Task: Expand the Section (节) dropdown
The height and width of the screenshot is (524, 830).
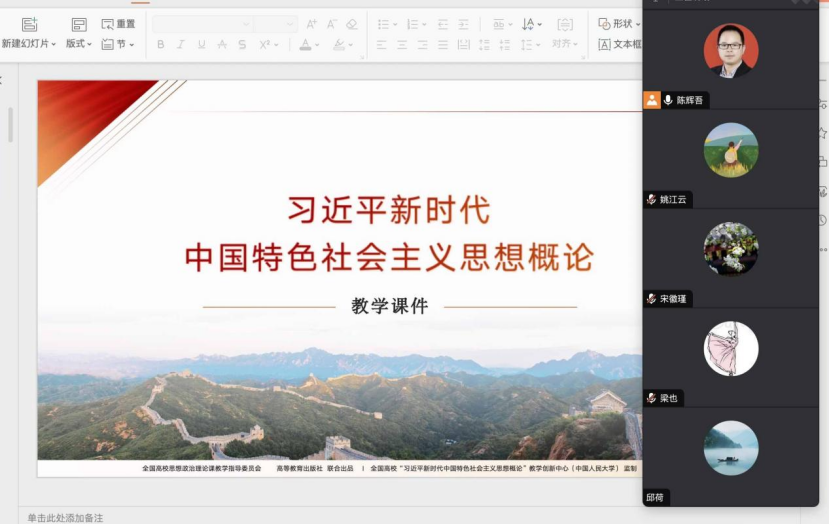Action: pos(118,45)
